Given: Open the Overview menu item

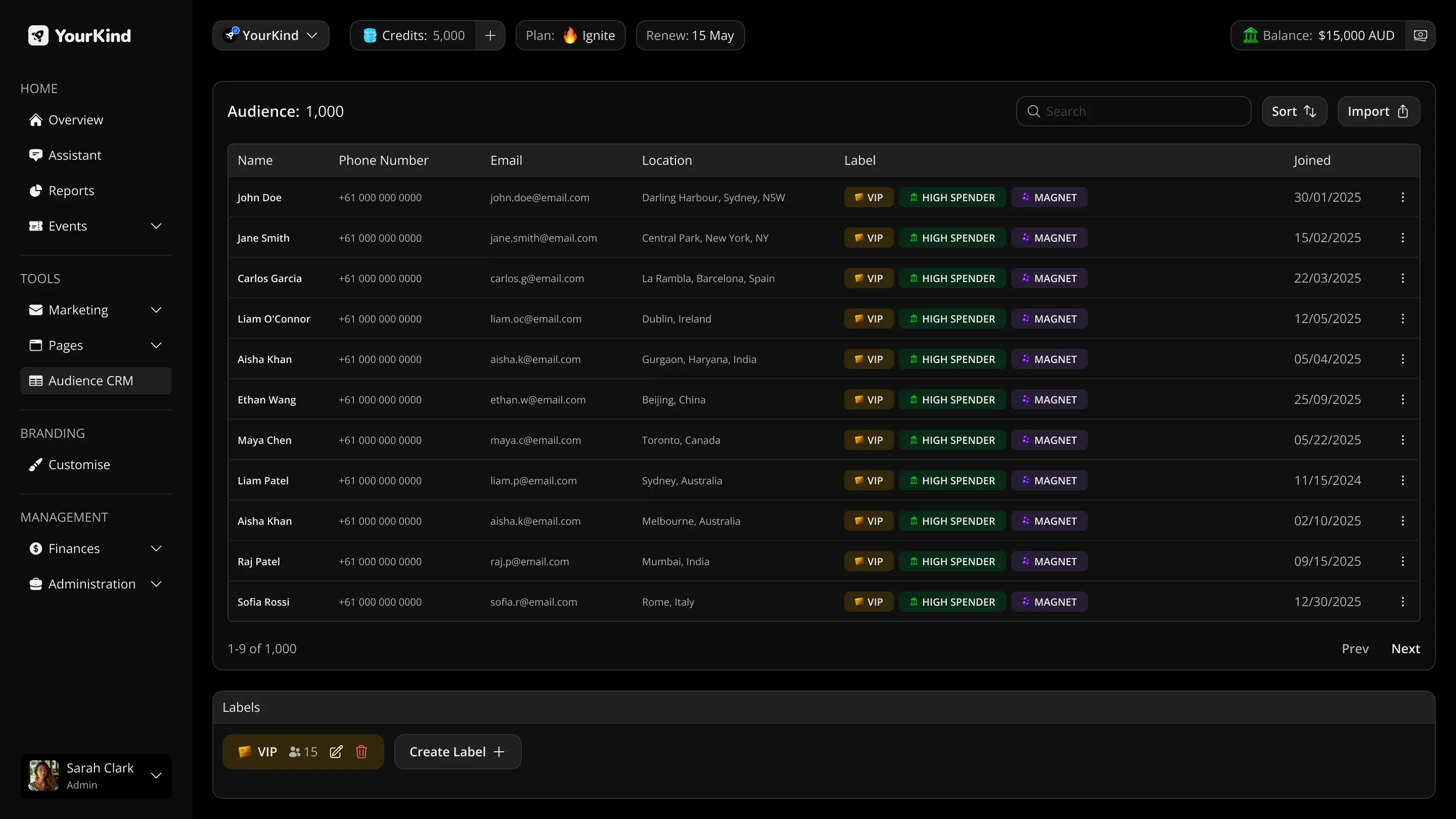Looking at the screenshot, I should tap(76, 119).
